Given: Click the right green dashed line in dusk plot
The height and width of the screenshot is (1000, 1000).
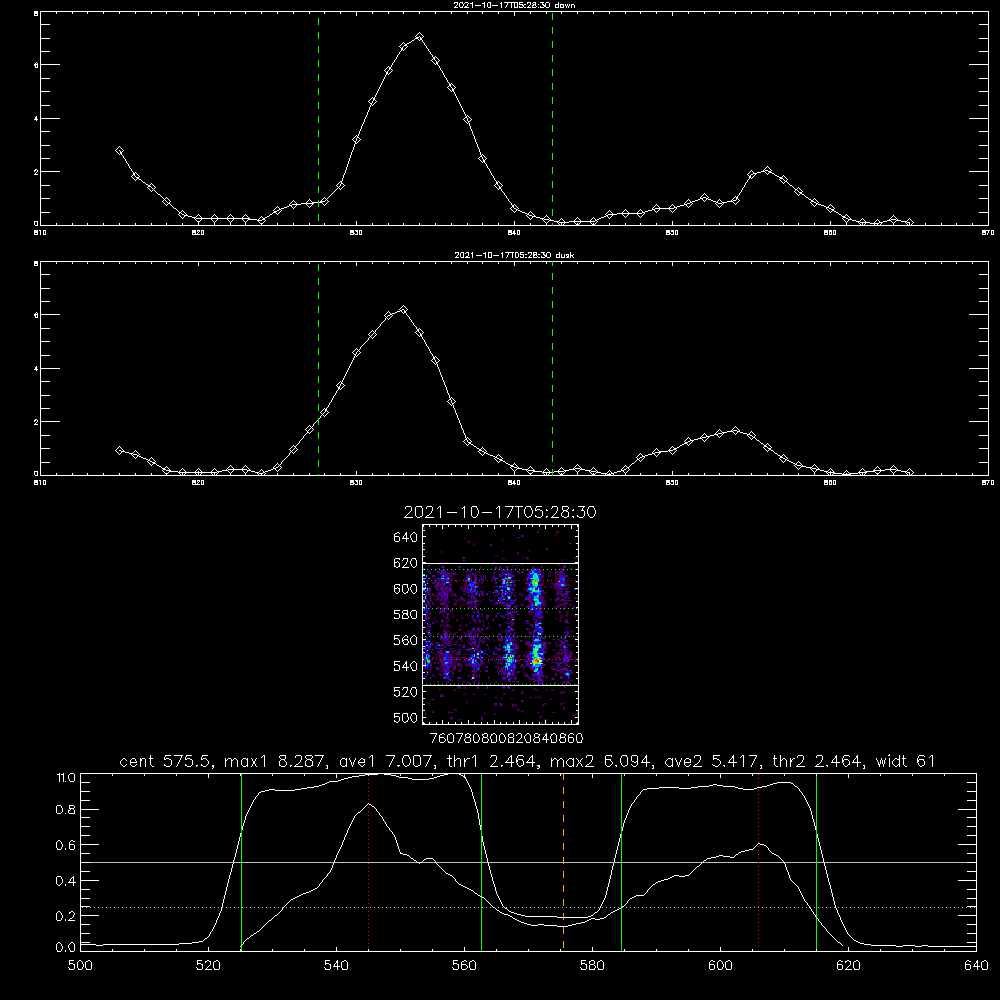Looking at the screenshot, I should click(x=552, y=368).
